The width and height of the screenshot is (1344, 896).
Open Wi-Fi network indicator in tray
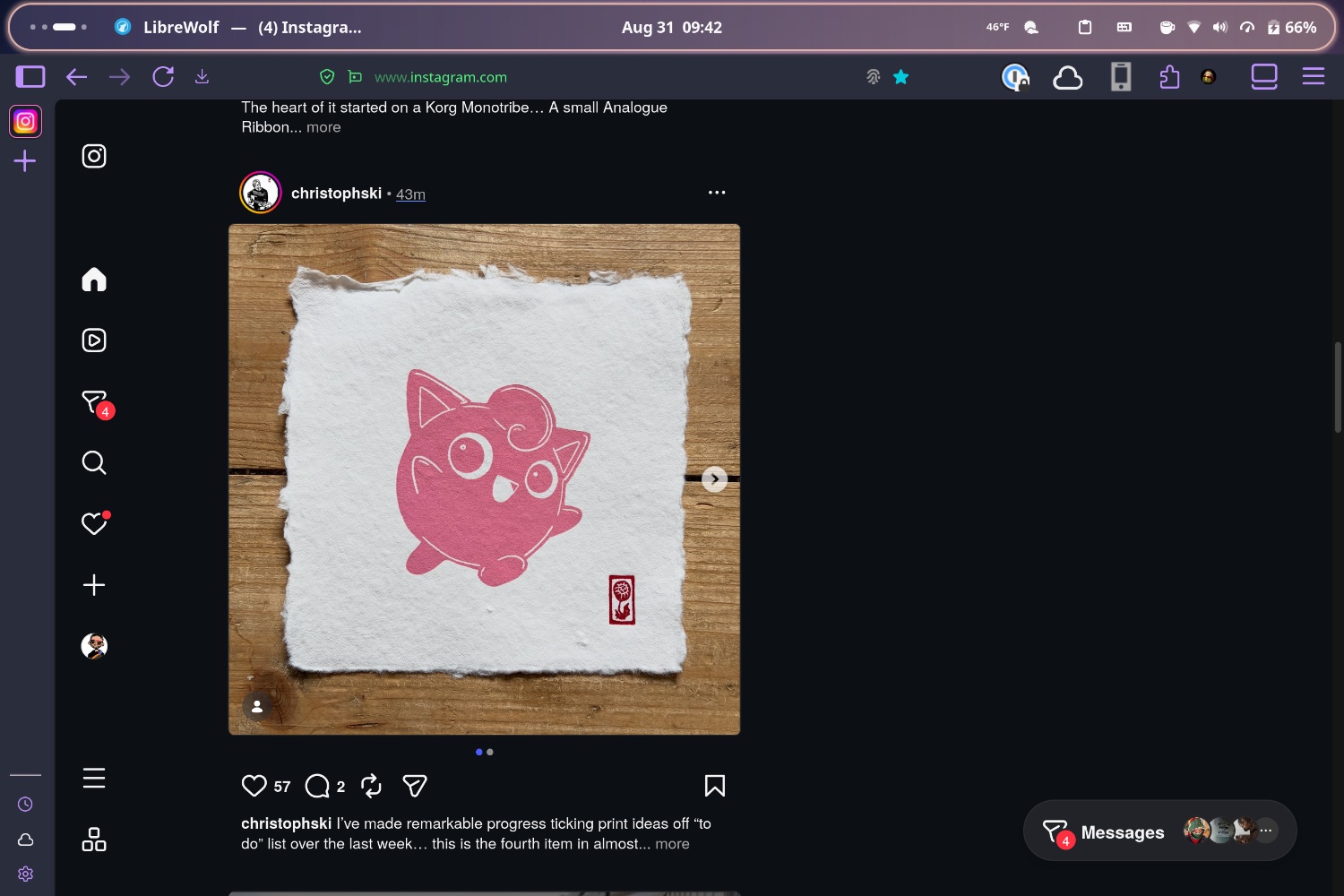(1193, 27)
